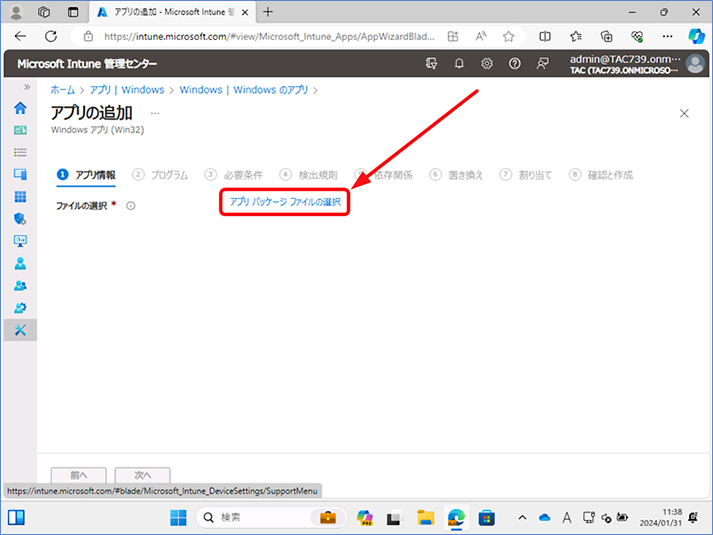Viewport: 713px width, 535px height.
Task: Open help question mark icon
Action: (514, 64)
